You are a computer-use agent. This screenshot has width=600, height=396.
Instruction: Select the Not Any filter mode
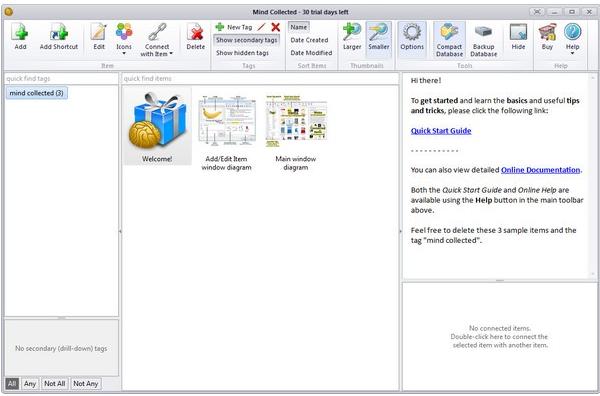point(86,383)
